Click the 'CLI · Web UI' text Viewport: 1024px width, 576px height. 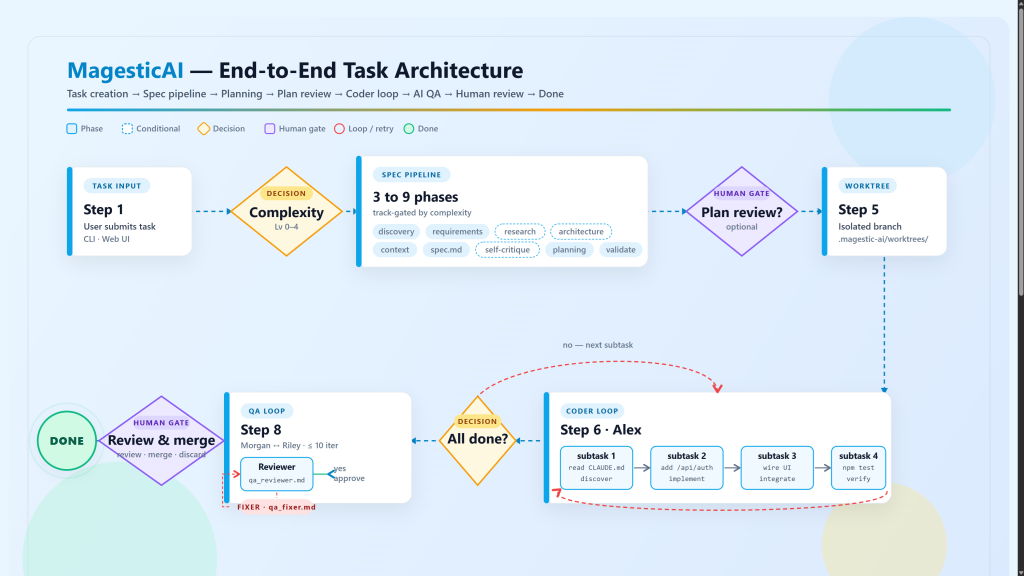(x=106, y=239)
